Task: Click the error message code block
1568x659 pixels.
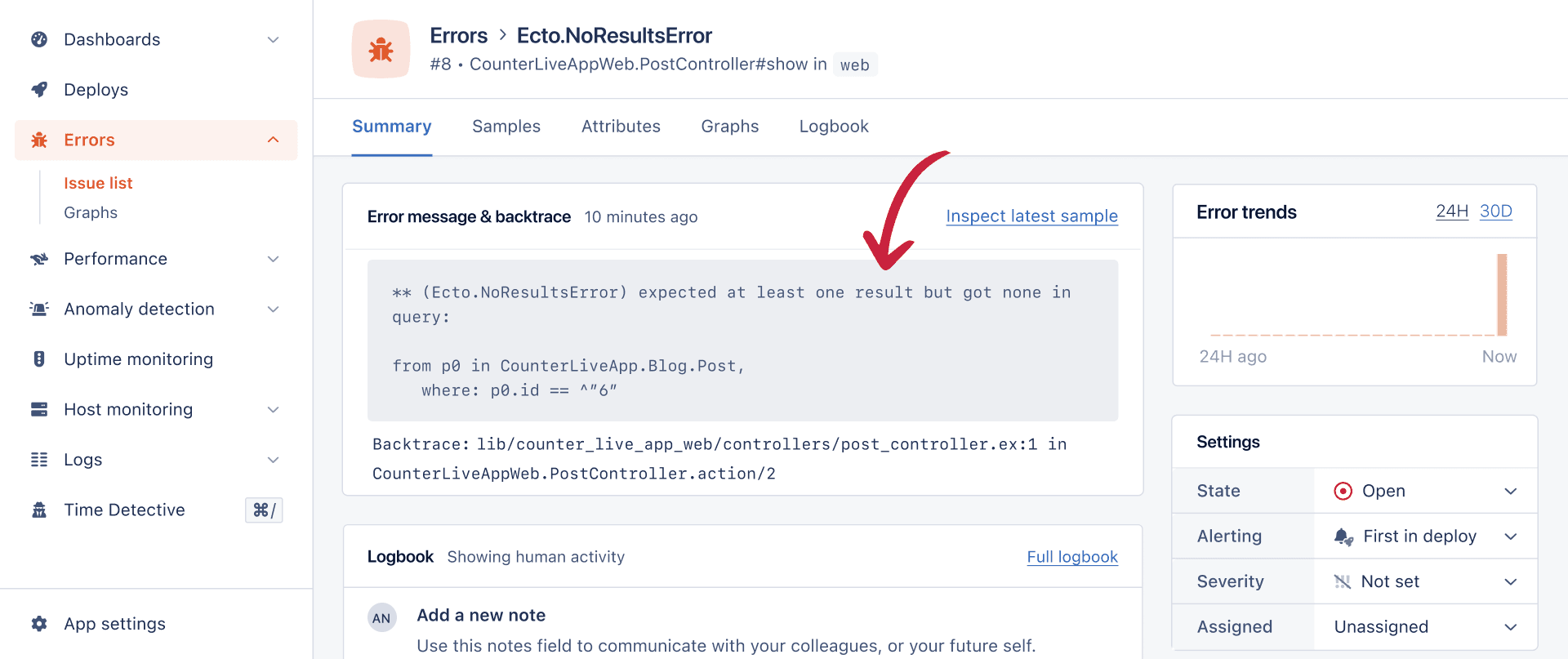Action: pyautogui.click(x=742, y=341)
